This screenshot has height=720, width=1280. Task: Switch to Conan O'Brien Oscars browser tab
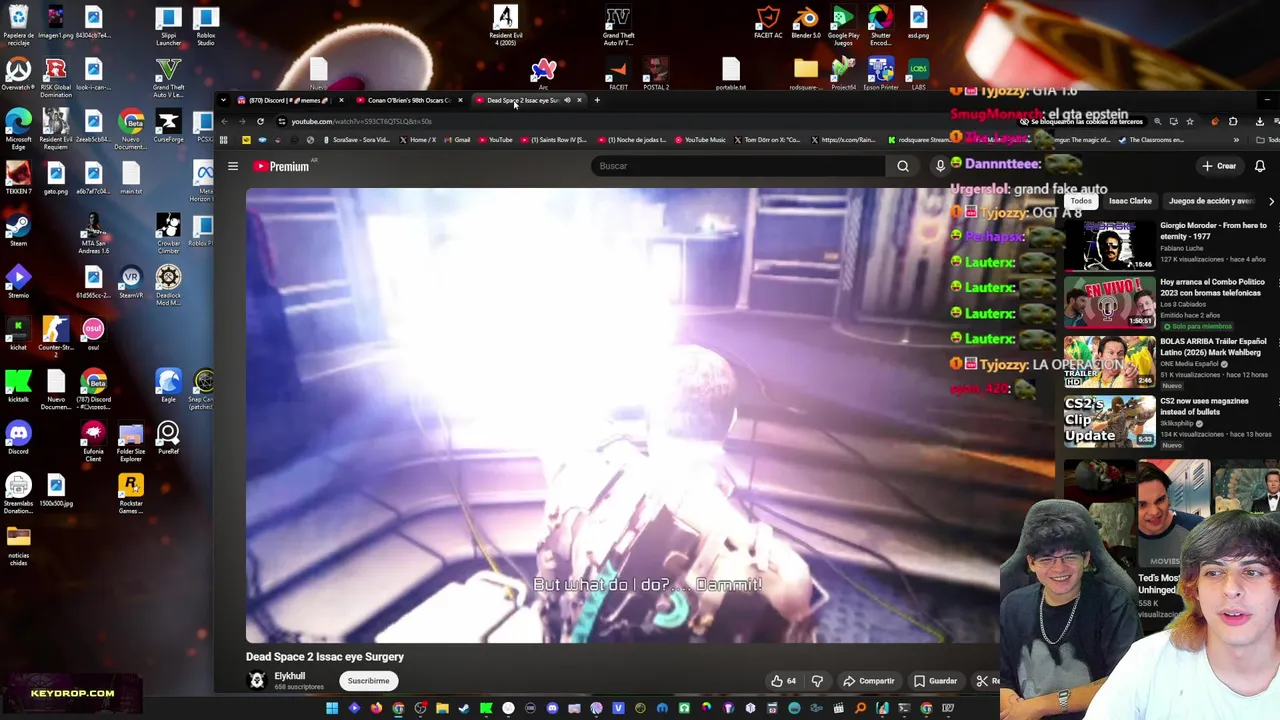[408, 100]
